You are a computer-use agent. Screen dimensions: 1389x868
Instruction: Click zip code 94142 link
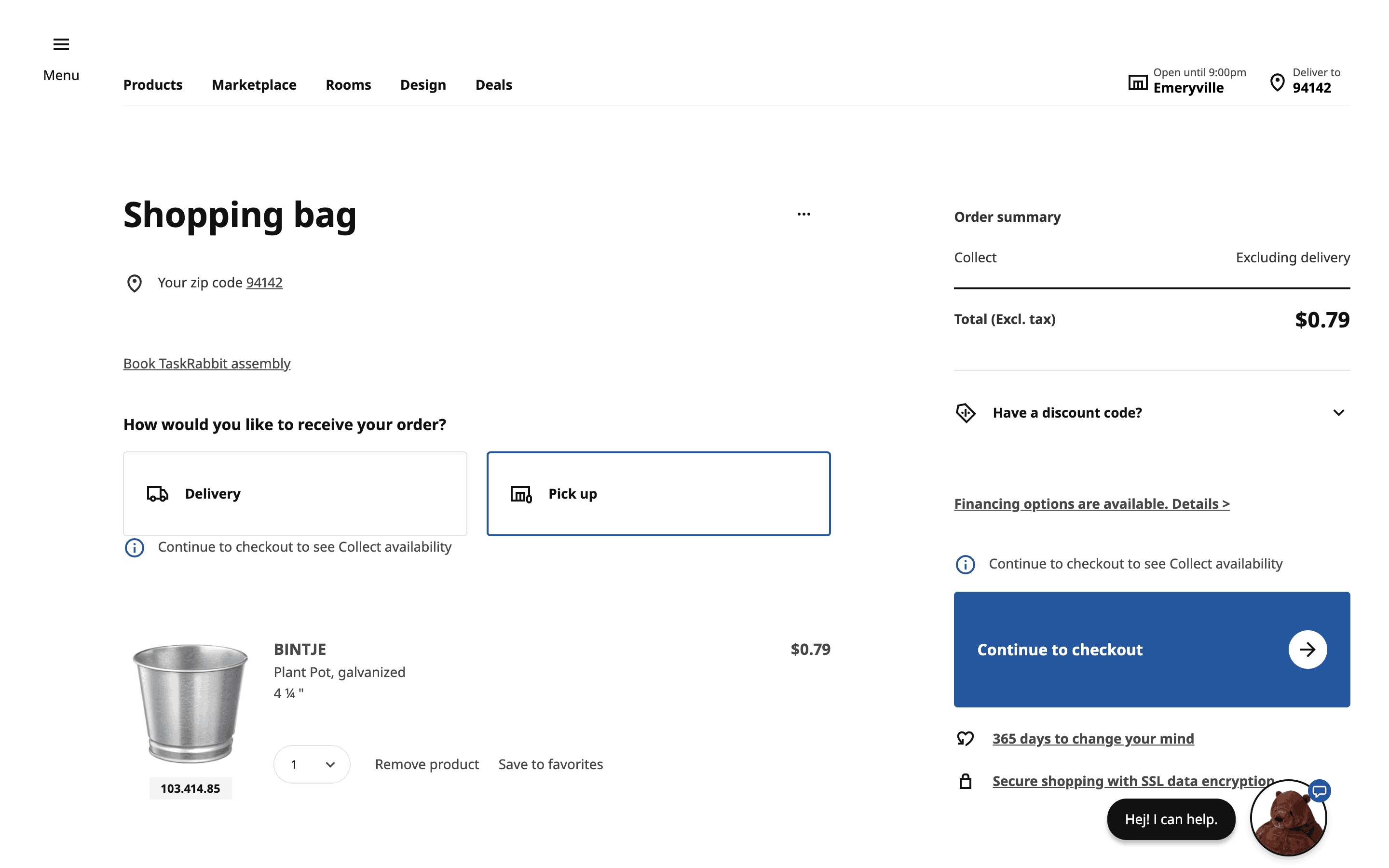(x=264, y=283)
